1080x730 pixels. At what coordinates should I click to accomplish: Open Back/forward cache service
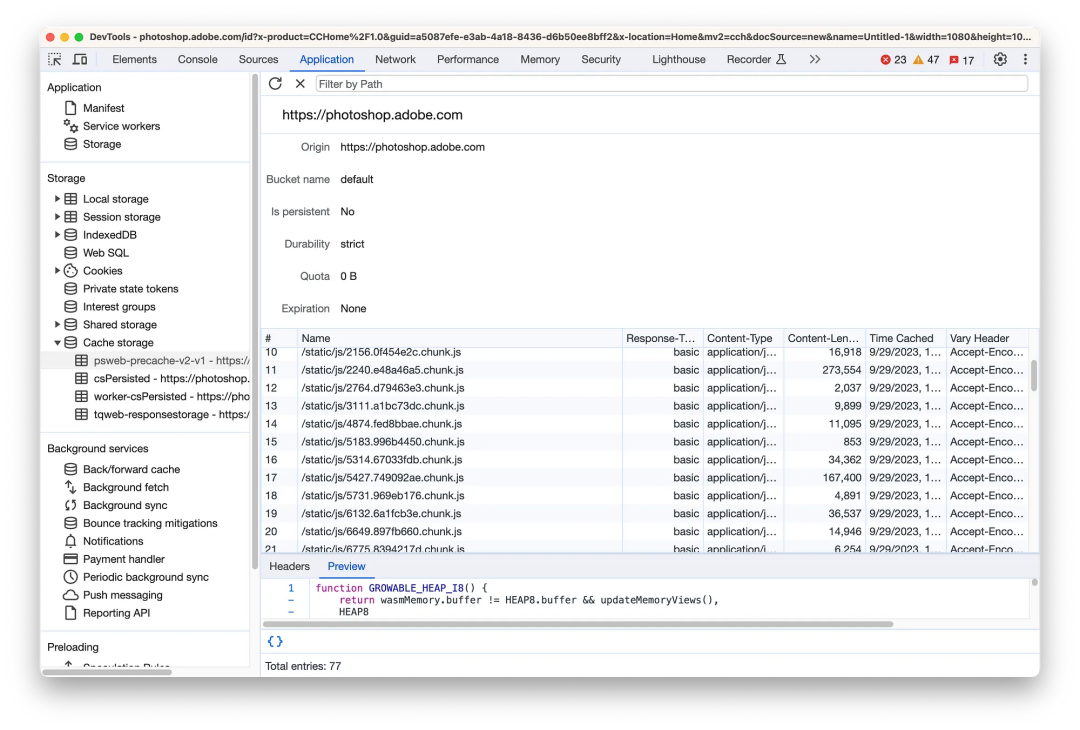(x=131, y=469)
